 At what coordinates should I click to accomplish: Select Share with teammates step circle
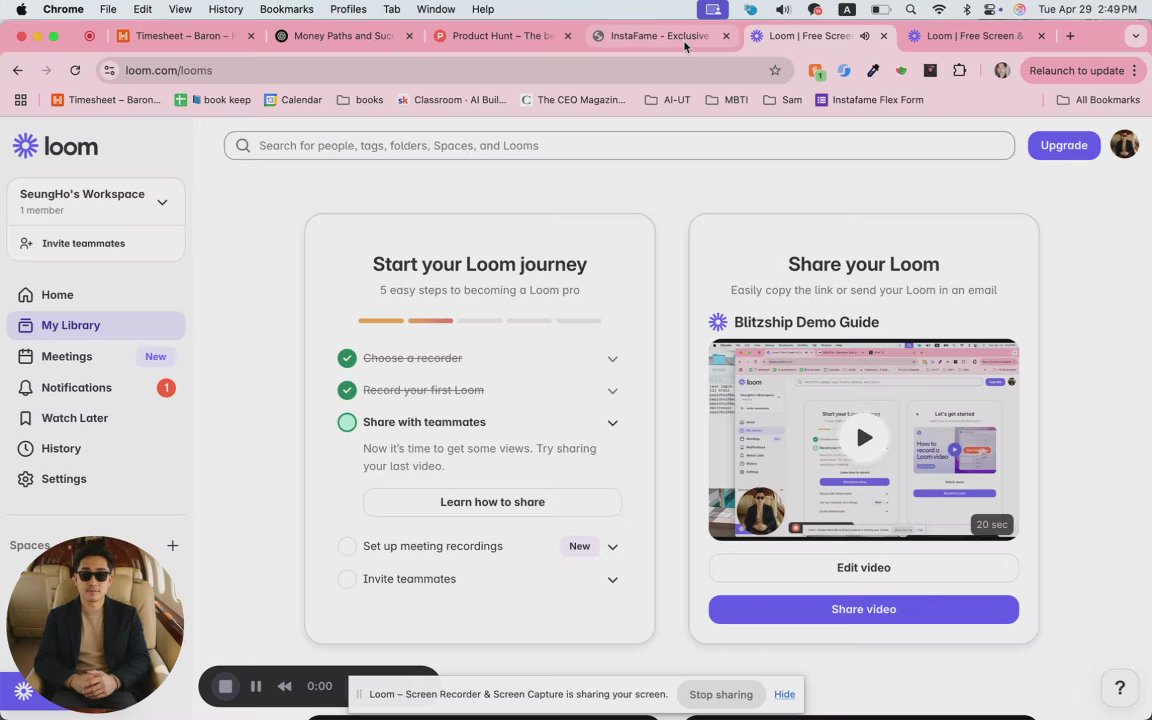pyautogui.click(x=347, y=422)
